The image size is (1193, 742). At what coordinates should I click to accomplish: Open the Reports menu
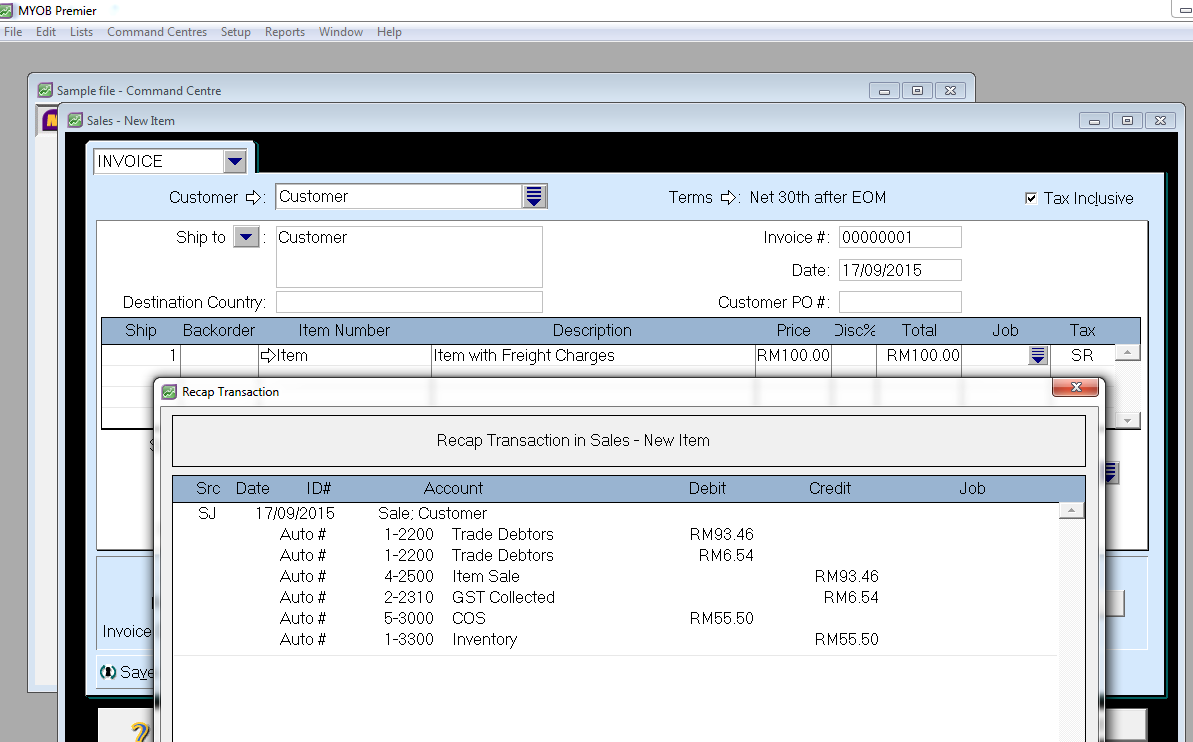[x=285, y=31]
